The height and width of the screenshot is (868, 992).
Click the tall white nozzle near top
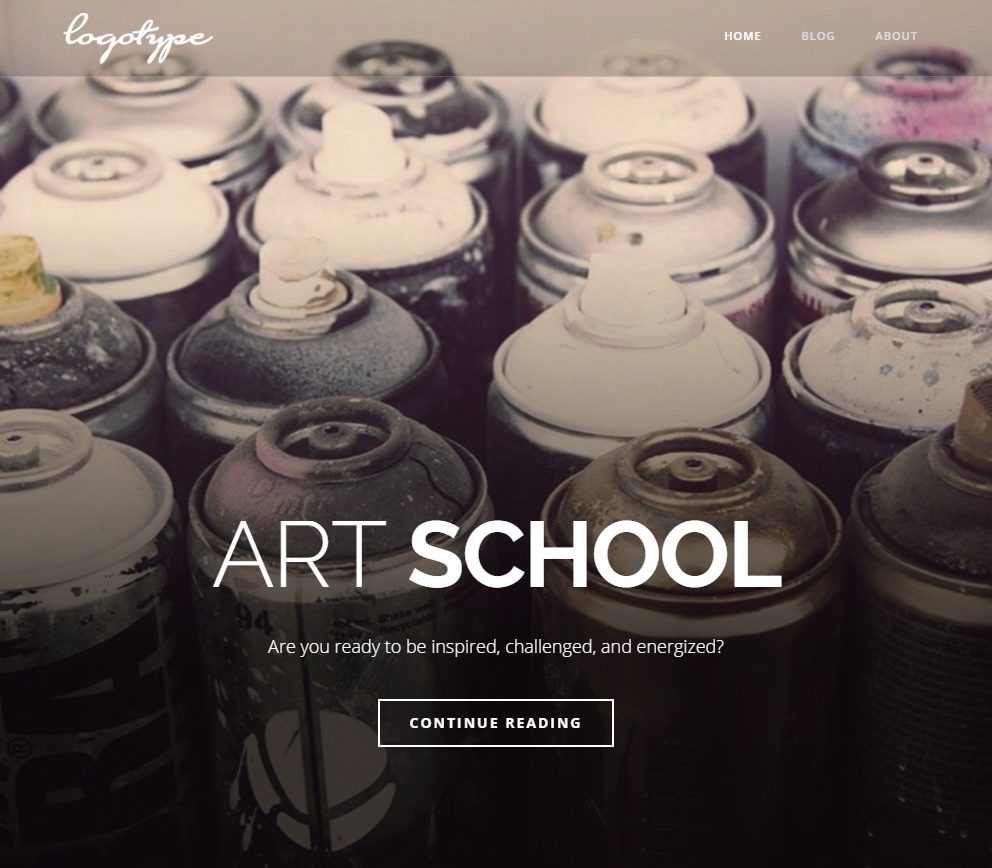pyautogui.click(x=359, y=144)
